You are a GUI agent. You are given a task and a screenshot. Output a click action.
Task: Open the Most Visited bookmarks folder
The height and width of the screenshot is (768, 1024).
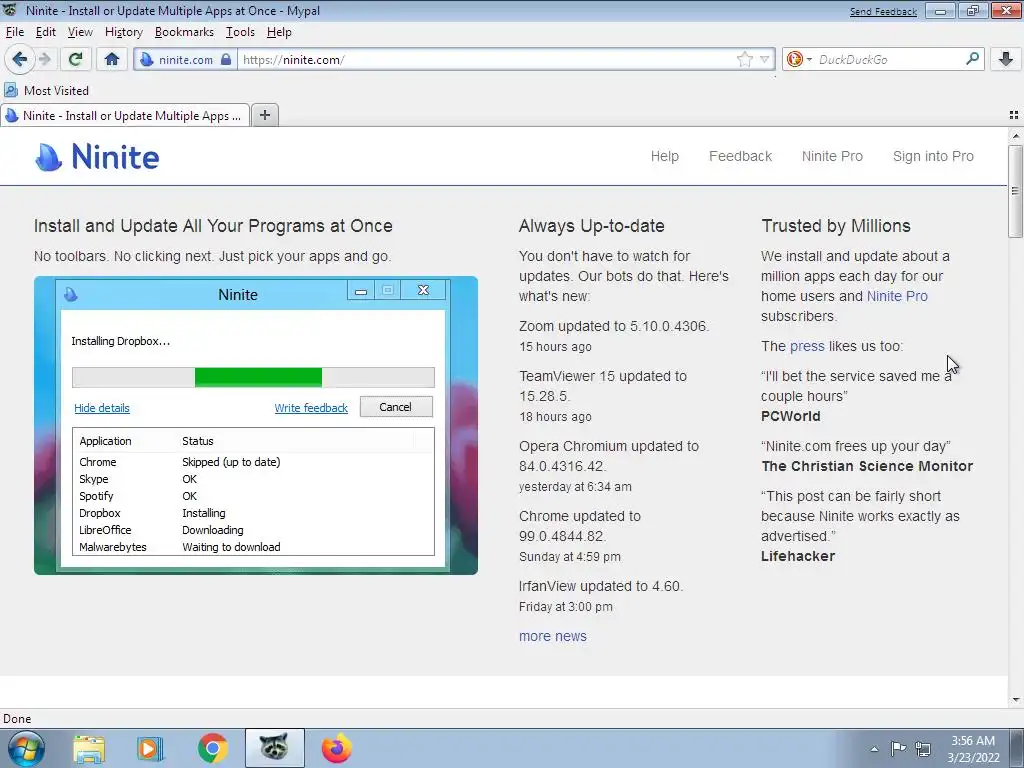pyautogui.click(x=46, y=90)
